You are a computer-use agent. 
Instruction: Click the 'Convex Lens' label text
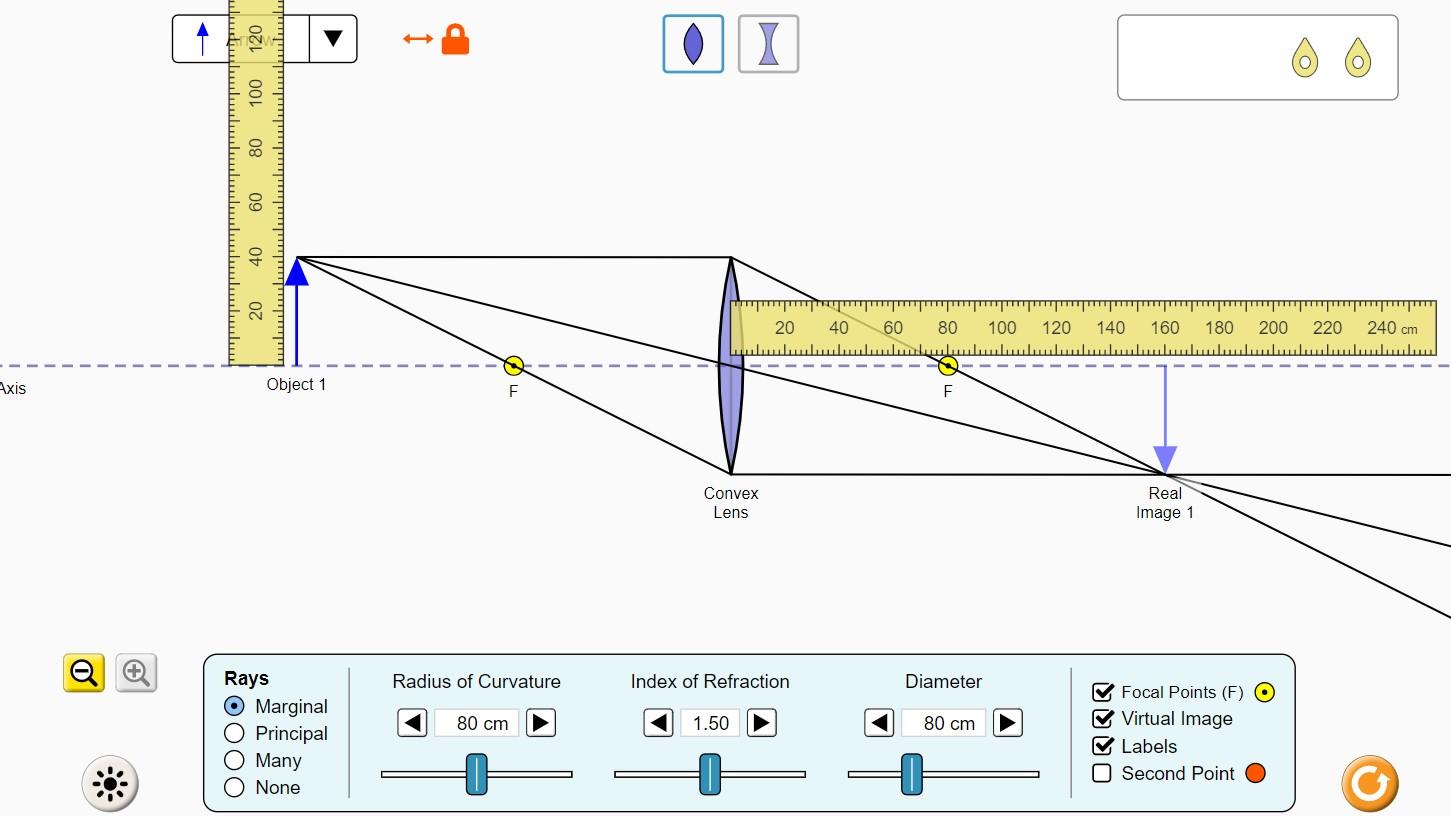(x=731, y=503)
